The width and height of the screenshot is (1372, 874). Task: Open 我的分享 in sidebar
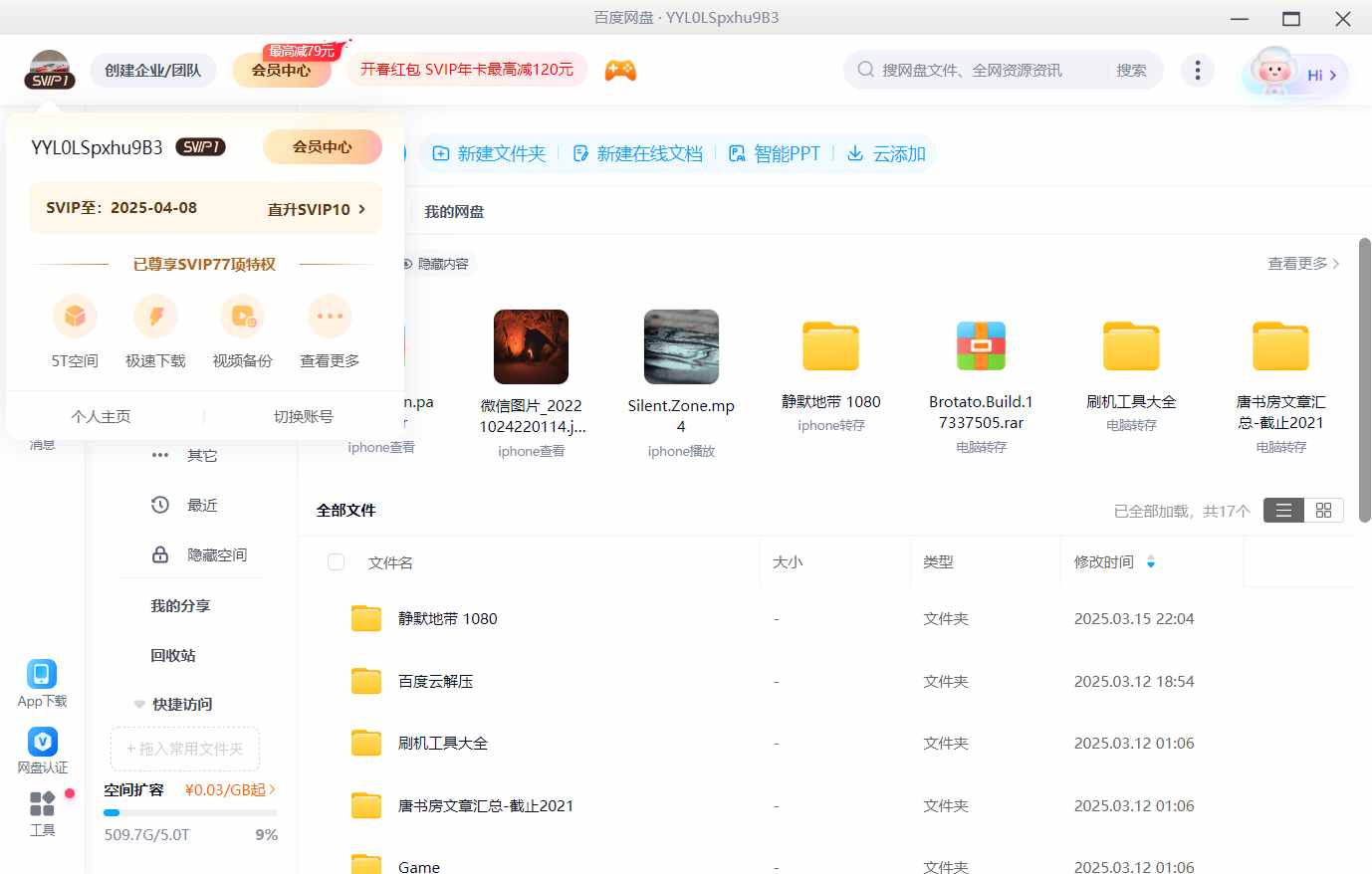coord(180,605)
